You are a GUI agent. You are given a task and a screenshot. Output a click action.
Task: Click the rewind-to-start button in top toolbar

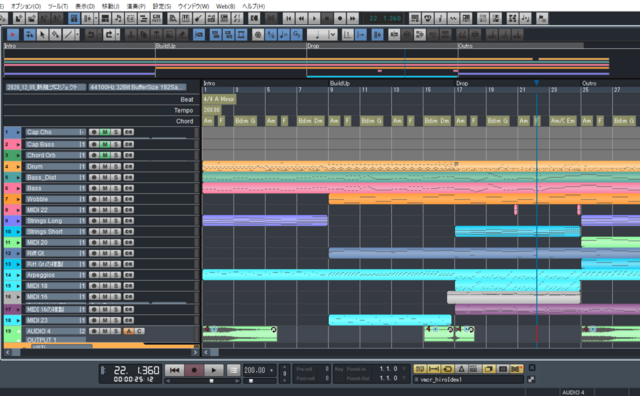pos(289,18)
